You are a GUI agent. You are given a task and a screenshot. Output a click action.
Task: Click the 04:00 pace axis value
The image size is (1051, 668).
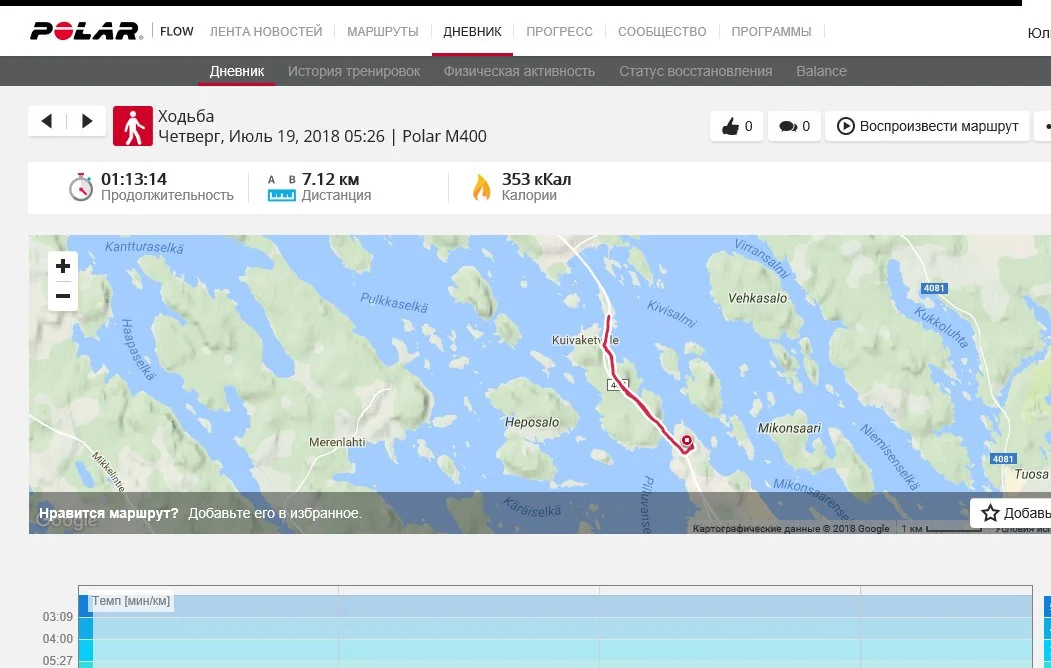[58, 639]
